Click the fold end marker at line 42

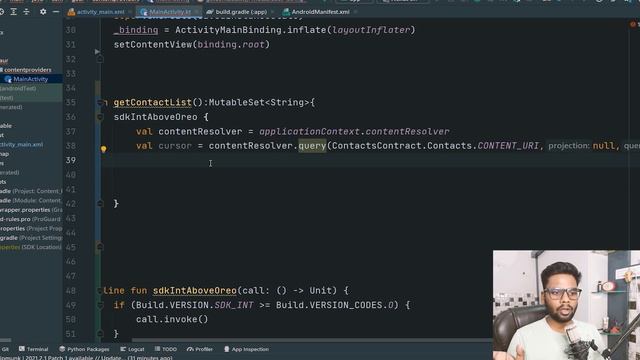(x=100, y=204)
